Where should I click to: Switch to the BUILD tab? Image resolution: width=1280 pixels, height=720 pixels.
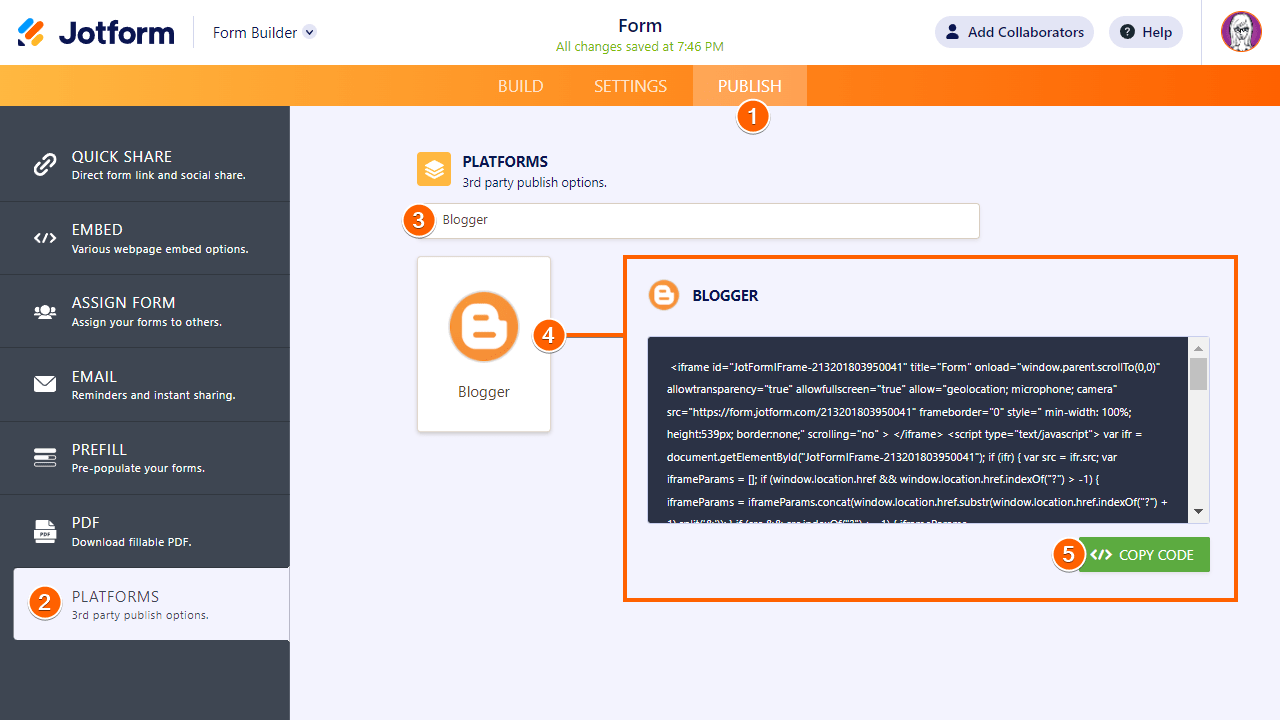coord(520,86)
